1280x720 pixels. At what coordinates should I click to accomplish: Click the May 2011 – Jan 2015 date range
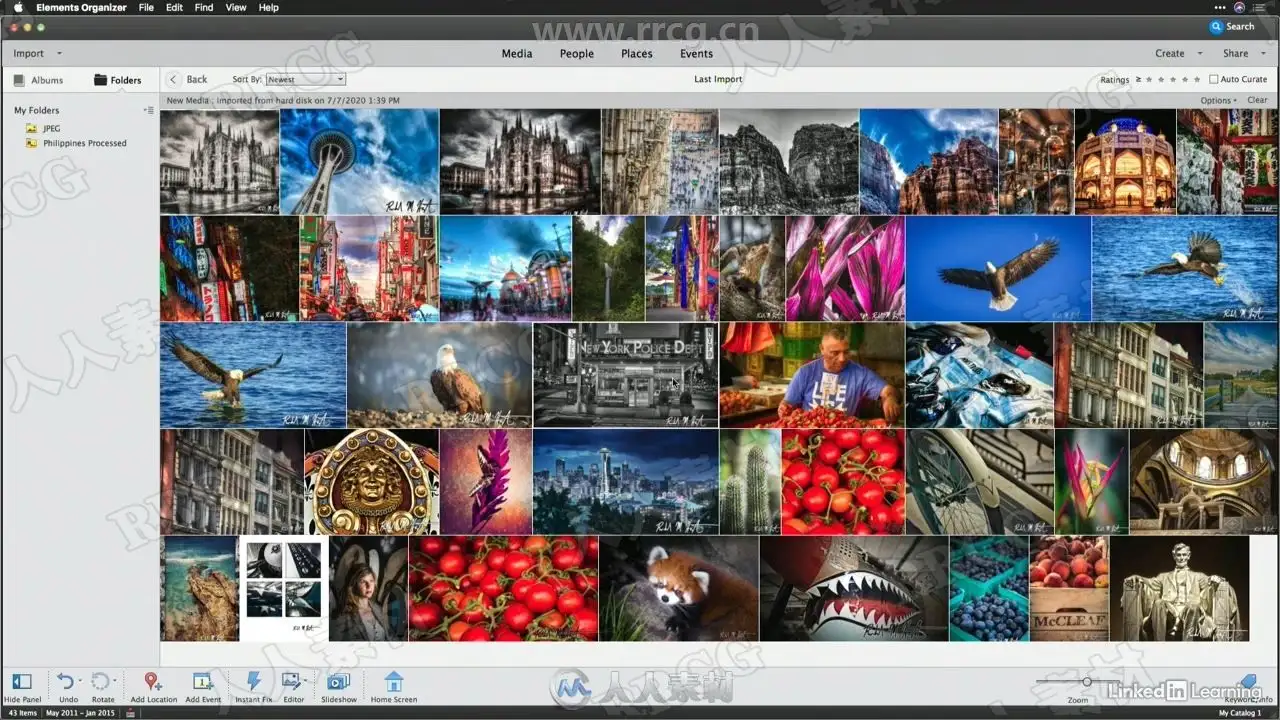click(x=80, y=713)
